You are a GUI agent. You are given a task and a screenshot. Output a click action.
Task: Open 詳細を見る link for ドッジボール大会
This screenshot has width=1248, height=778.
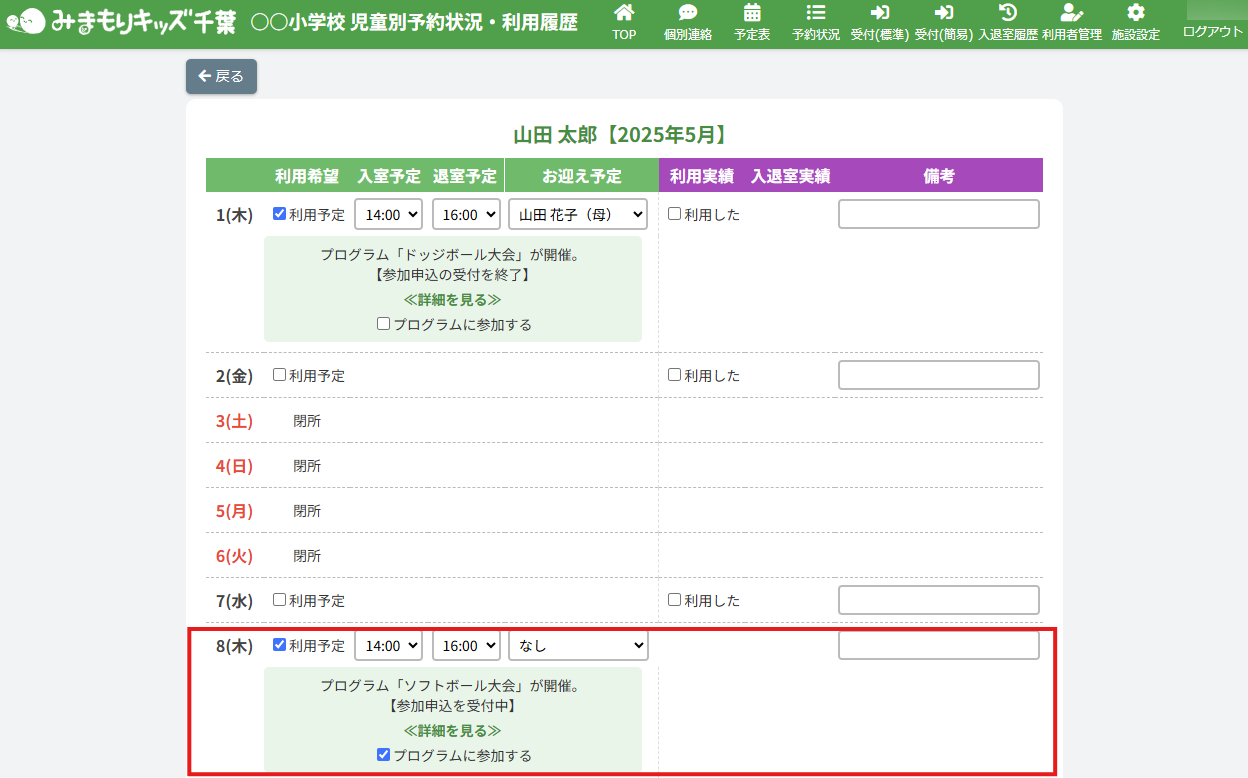452,299
